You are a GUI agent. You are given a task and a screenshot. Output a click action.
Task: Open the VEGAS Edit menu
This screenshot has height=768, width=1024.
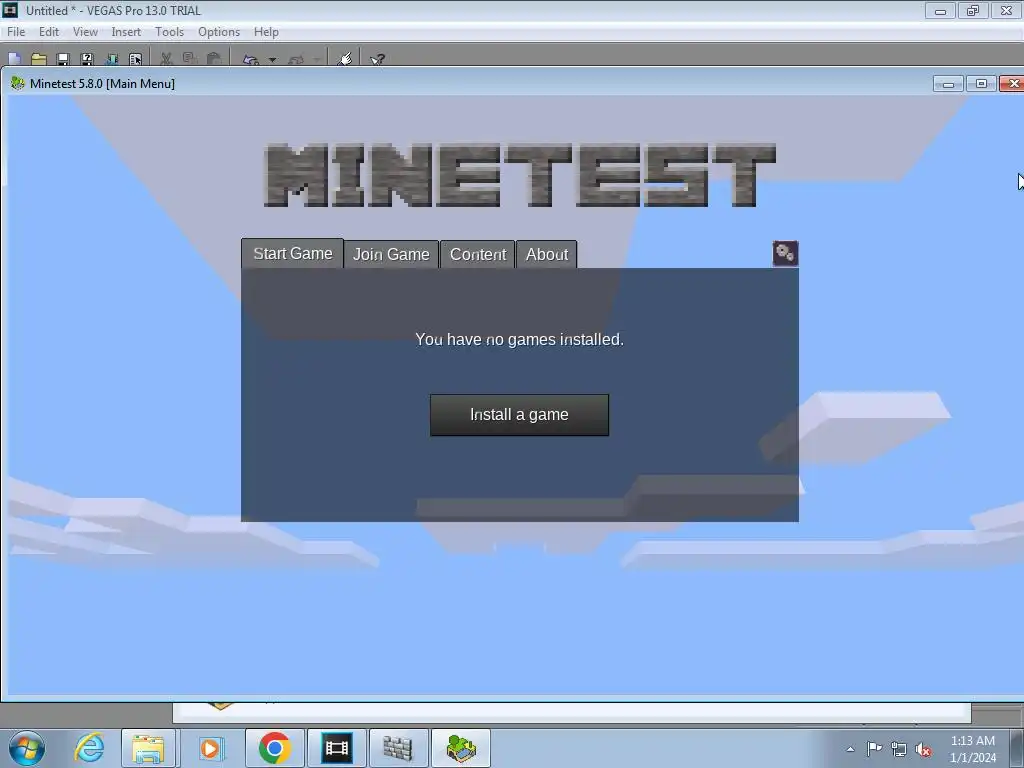(48, 31)
